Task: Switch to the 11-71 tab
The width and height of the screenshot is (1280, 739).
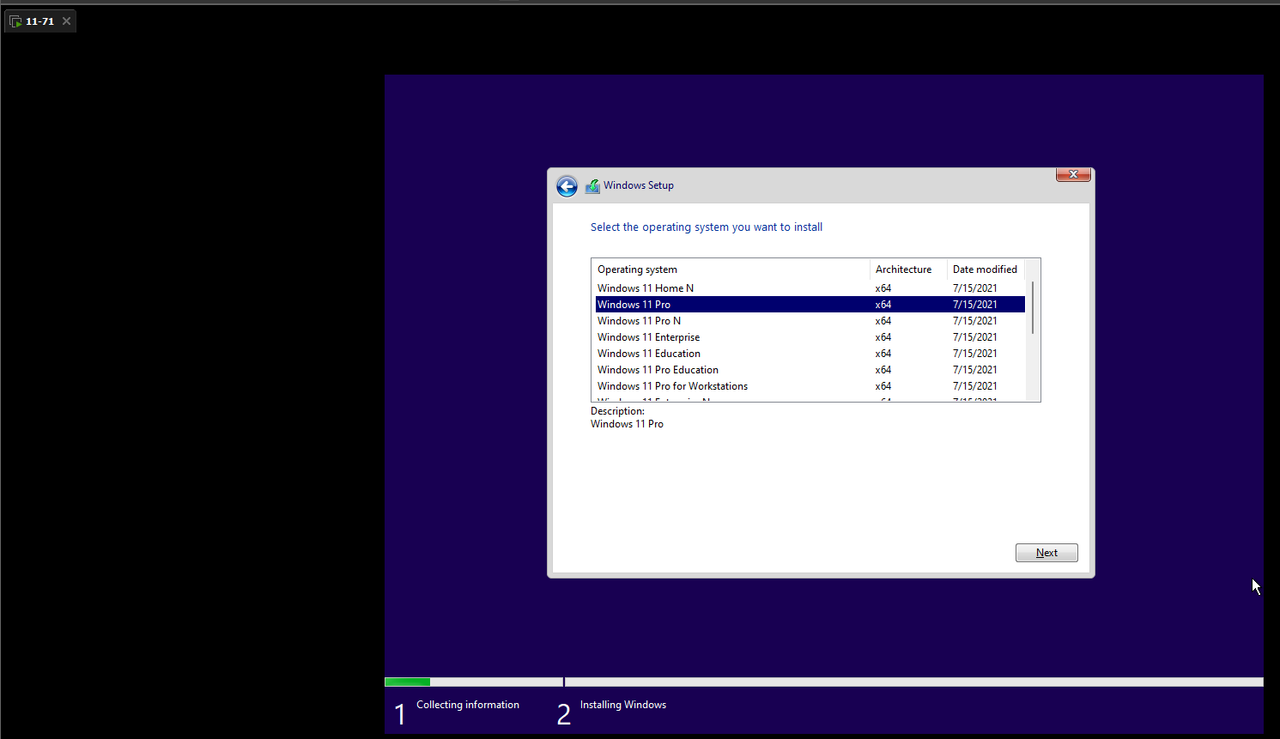Action: click(x=40, y=21)
